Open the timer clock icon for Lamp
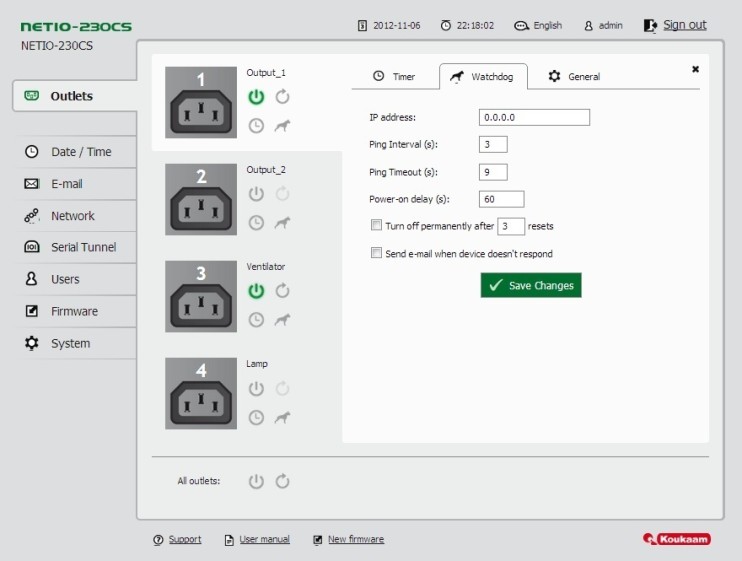Screen dimensions: 742x561 pos(256,417)
